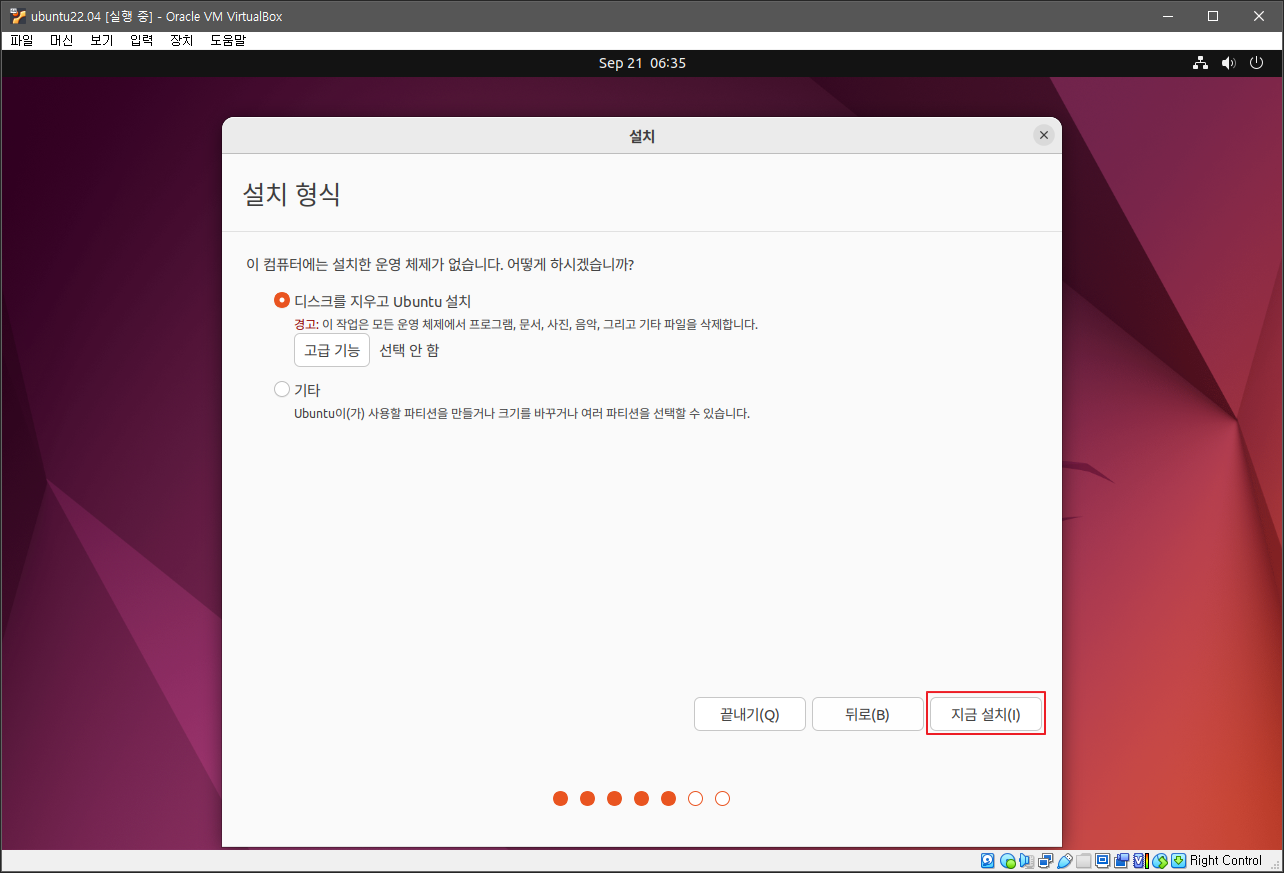Click the 경고 warning text line
Viewport: 1284px width, 873px height.
(526, 325)
